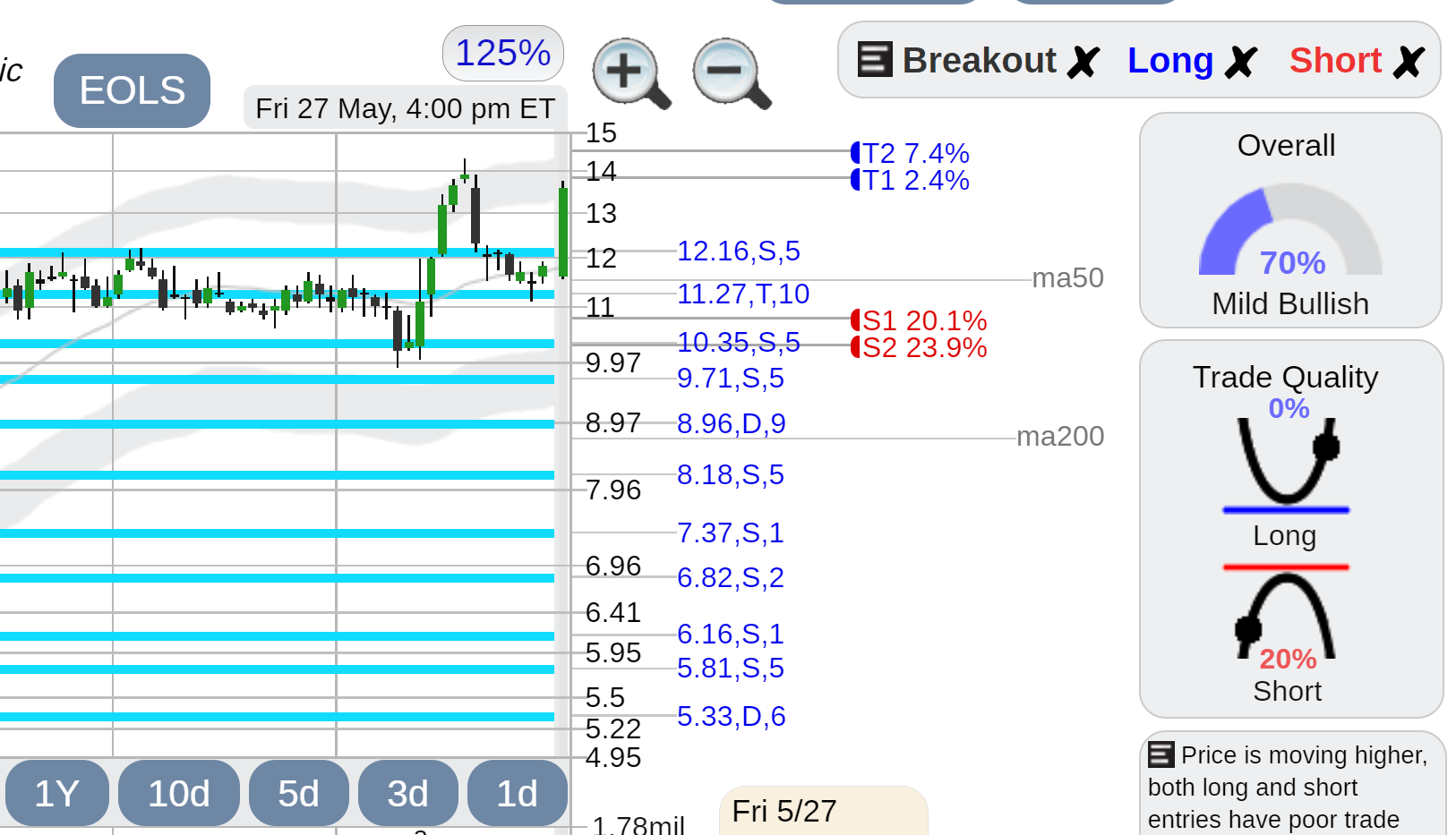Select the 3d timeframe button

pyautogui.click(x=408, y=793)
